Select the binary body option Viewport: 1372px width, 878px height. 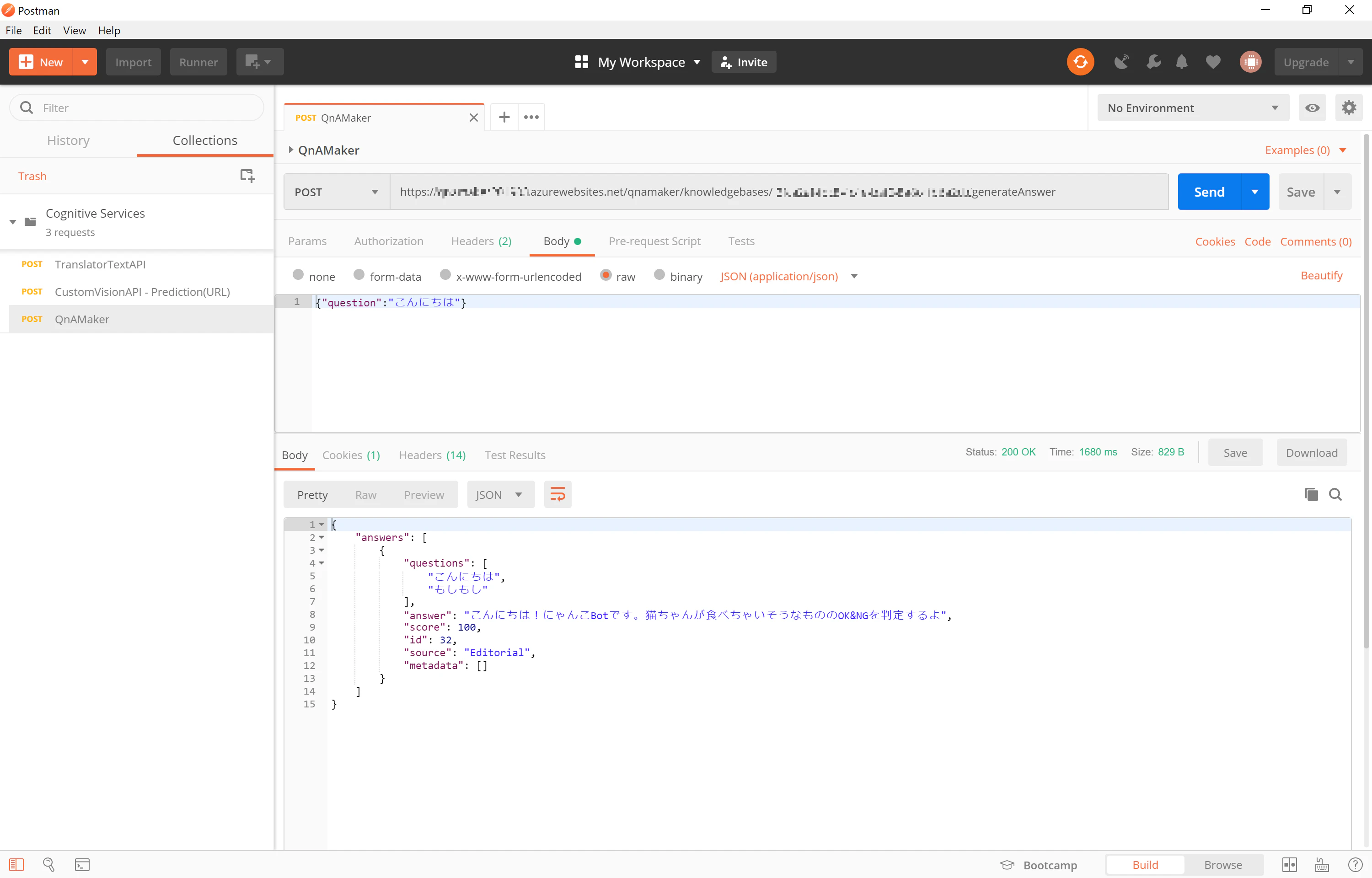pyautogui.click(x=678, y=276)
